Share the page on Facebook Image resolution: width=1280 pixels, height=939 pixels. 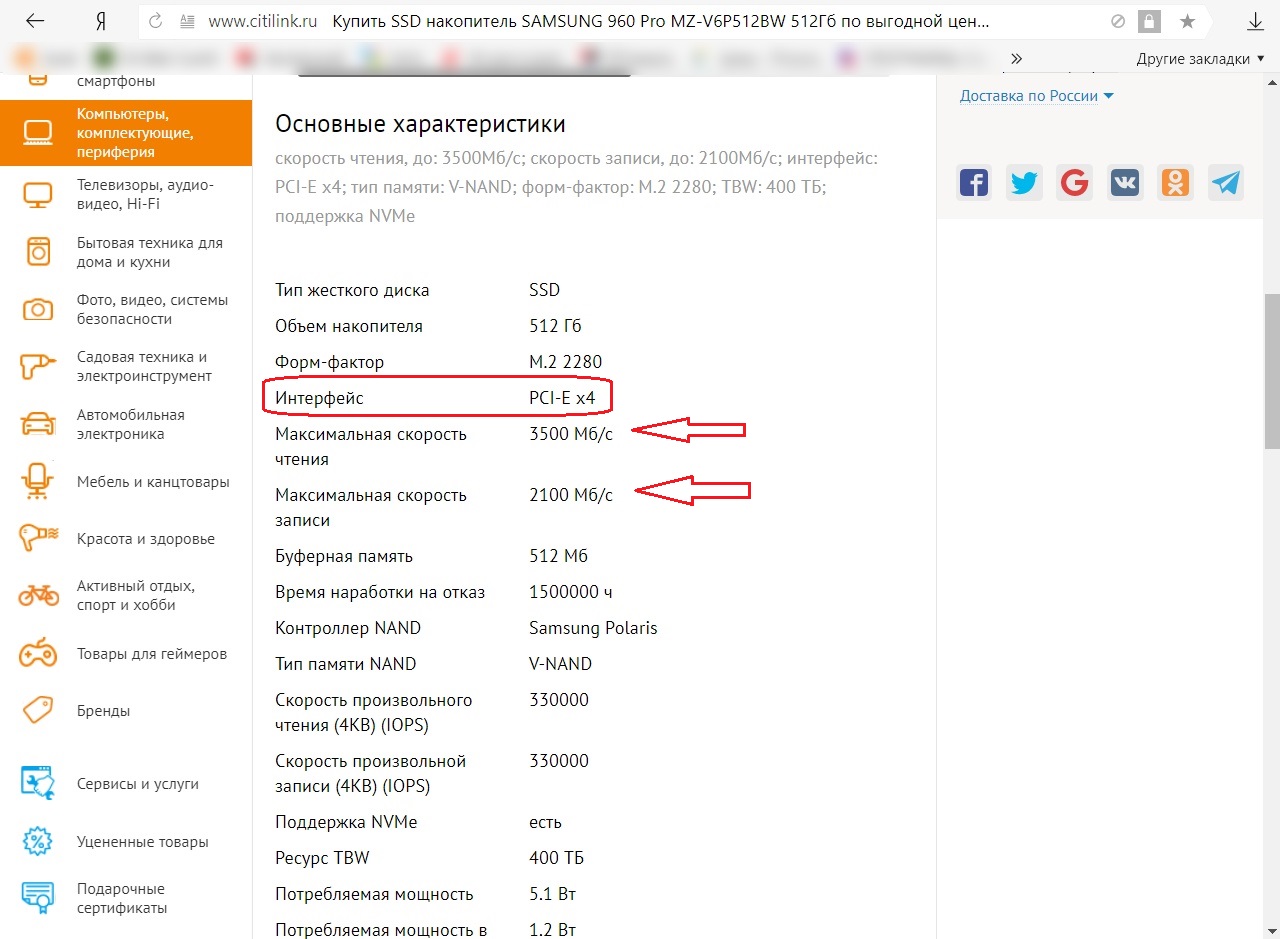(x=974, y=182)
